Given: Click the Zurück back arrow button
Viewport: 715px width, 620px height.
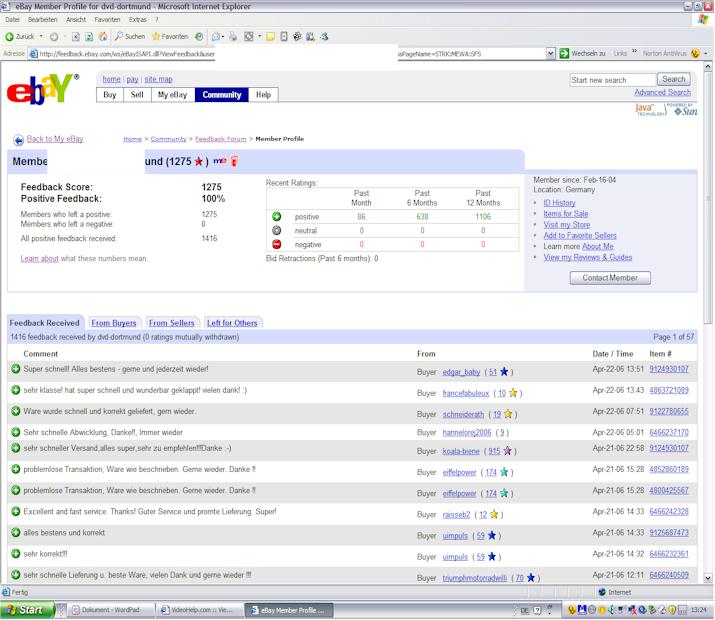Looking at the screenshot, I should [19, 37].
